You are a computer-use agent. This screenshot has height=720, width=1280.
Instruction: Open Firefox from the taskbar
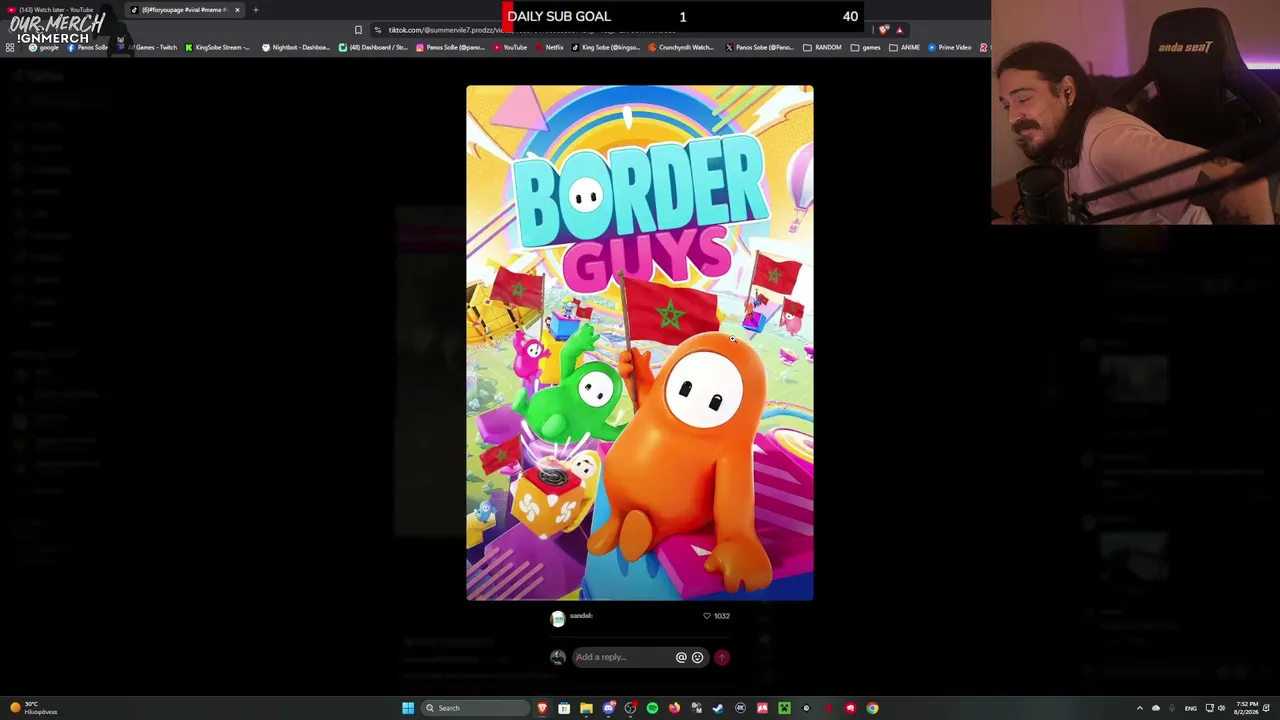pos(674,708)
